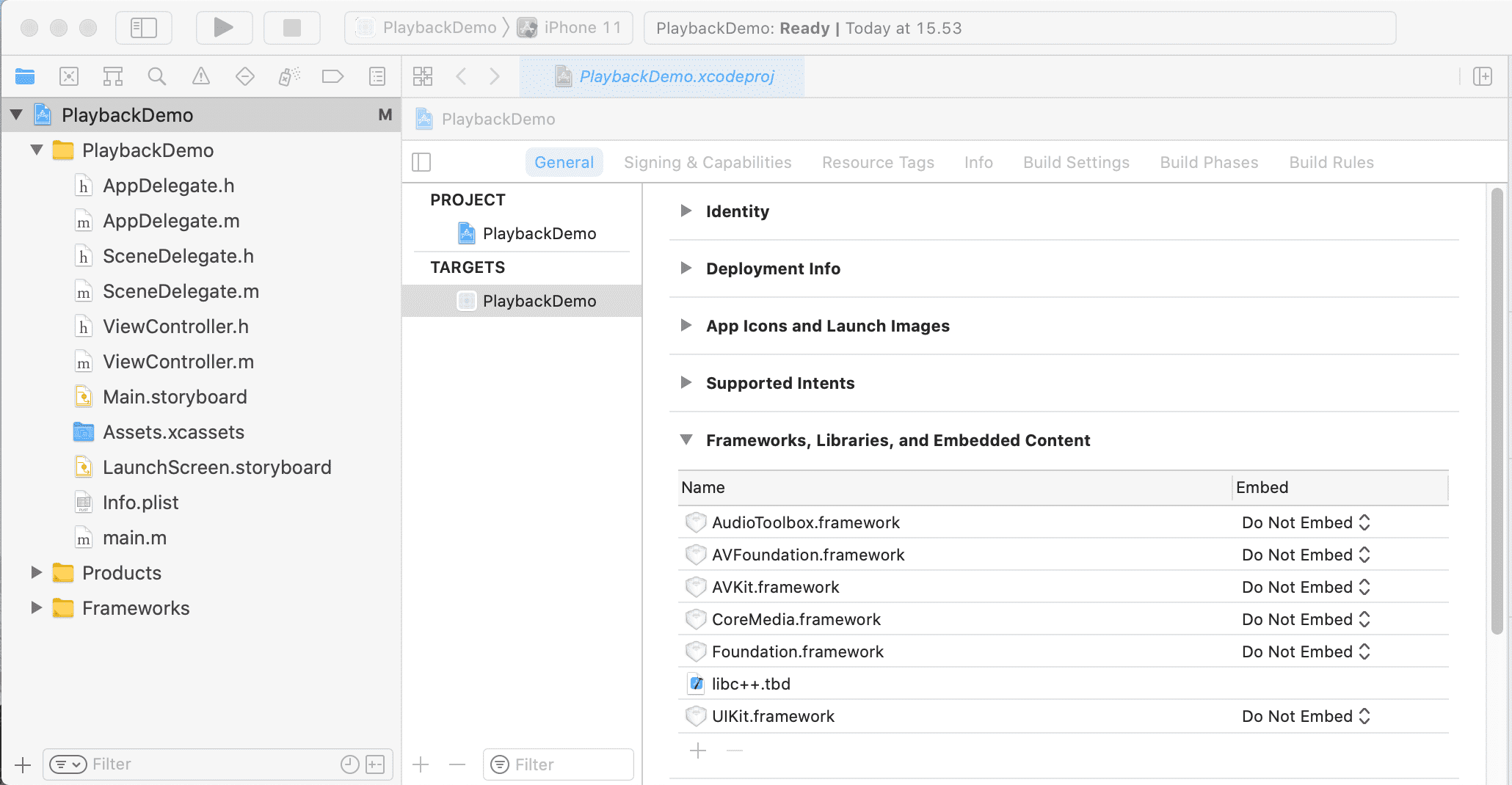
Task: Focus the targets Filter field
Action: tap(559, 764)
